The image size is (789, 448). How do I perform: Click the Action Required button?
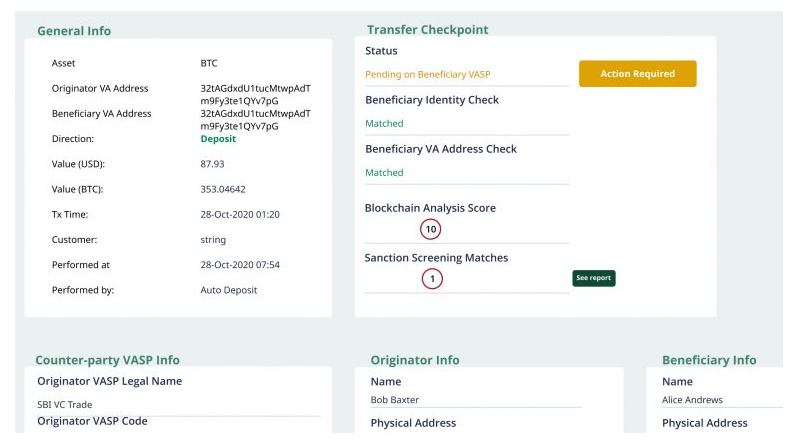click(637, 74)
